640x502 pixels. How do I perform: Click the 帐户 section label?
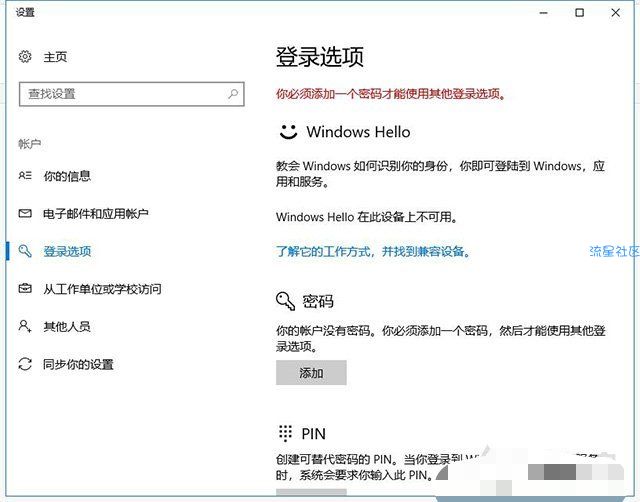point(29,144)
